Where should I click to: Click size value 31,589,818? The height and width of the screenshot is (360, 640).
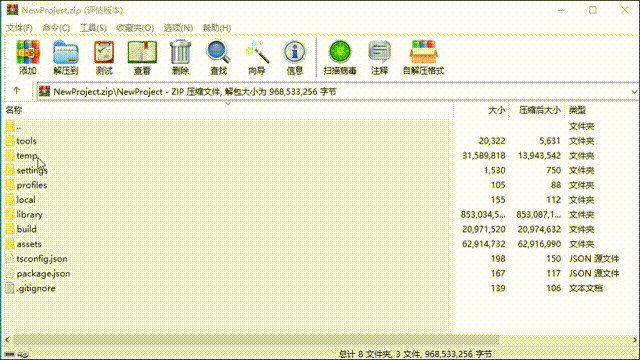(x=484, y=156)
